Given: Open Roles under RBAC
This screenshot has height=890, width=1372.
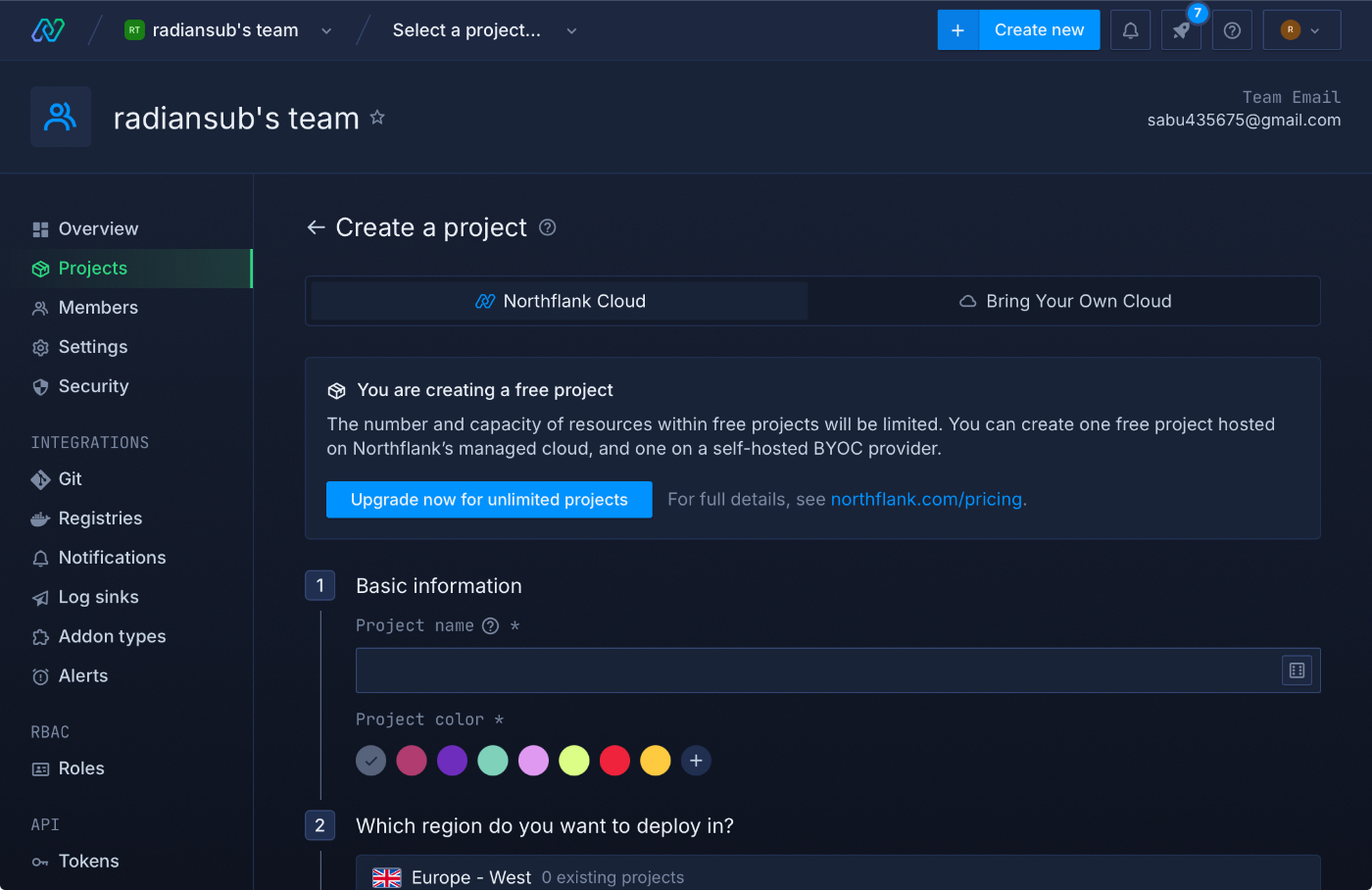Looking at the screenshot, I should 126,769.
